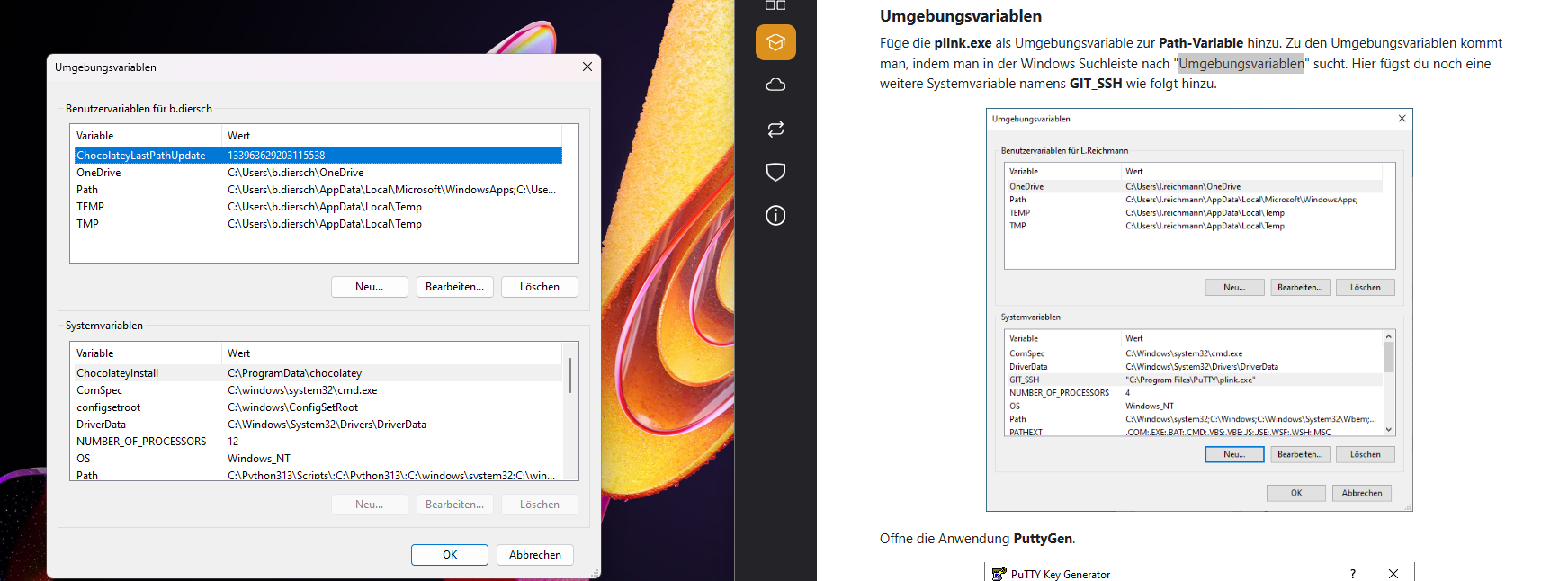The image size is (1568, 581).
Task: Open the info circle sidebar icon
Action: pos(775,216)
